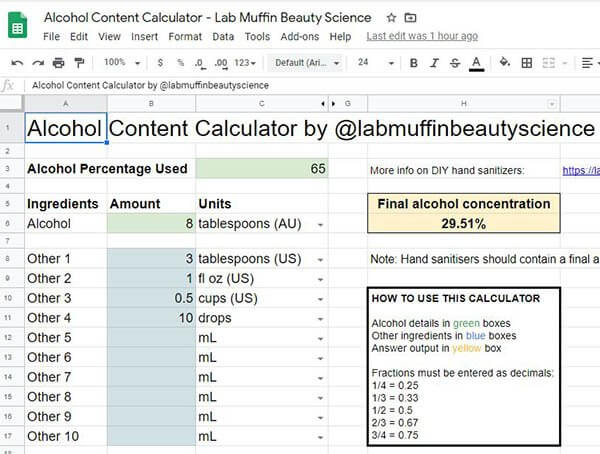Open the Help menu
The width and height of the screenshot is (600, 454).
[340, 37]
